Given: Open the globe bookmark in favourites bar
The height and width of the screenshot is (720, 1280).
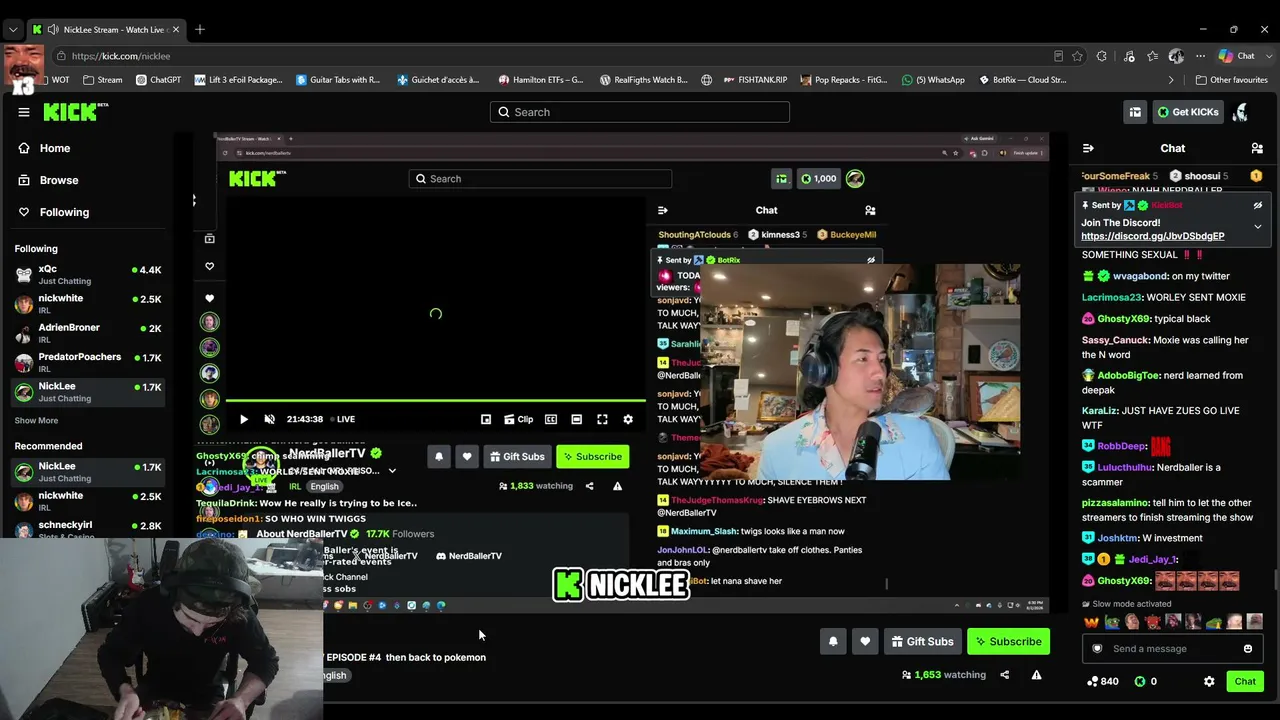Looking at the screenshot, I should pos(706,80).
